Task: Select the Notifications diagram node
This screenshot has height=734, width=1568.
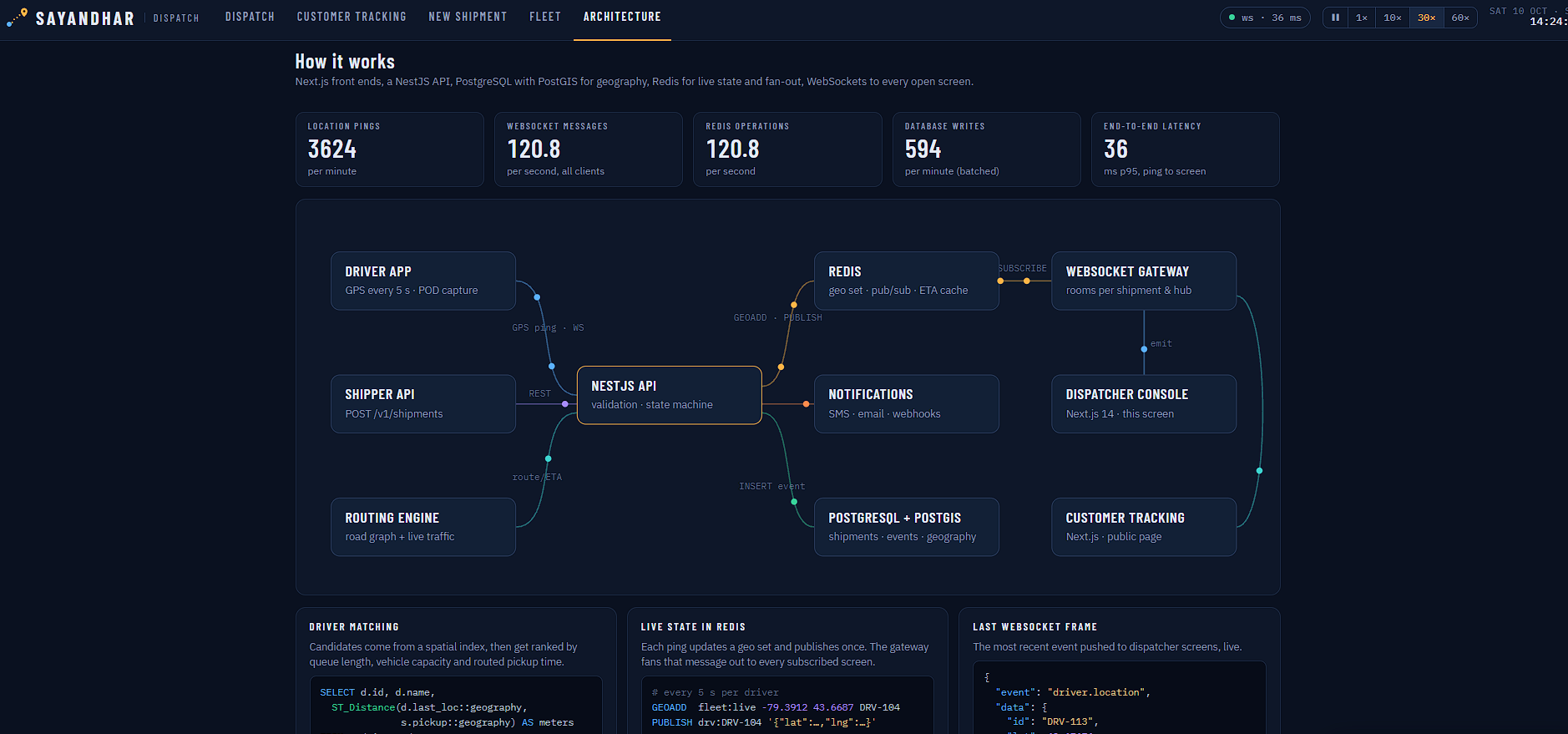Action: click(x=907, y=404)
